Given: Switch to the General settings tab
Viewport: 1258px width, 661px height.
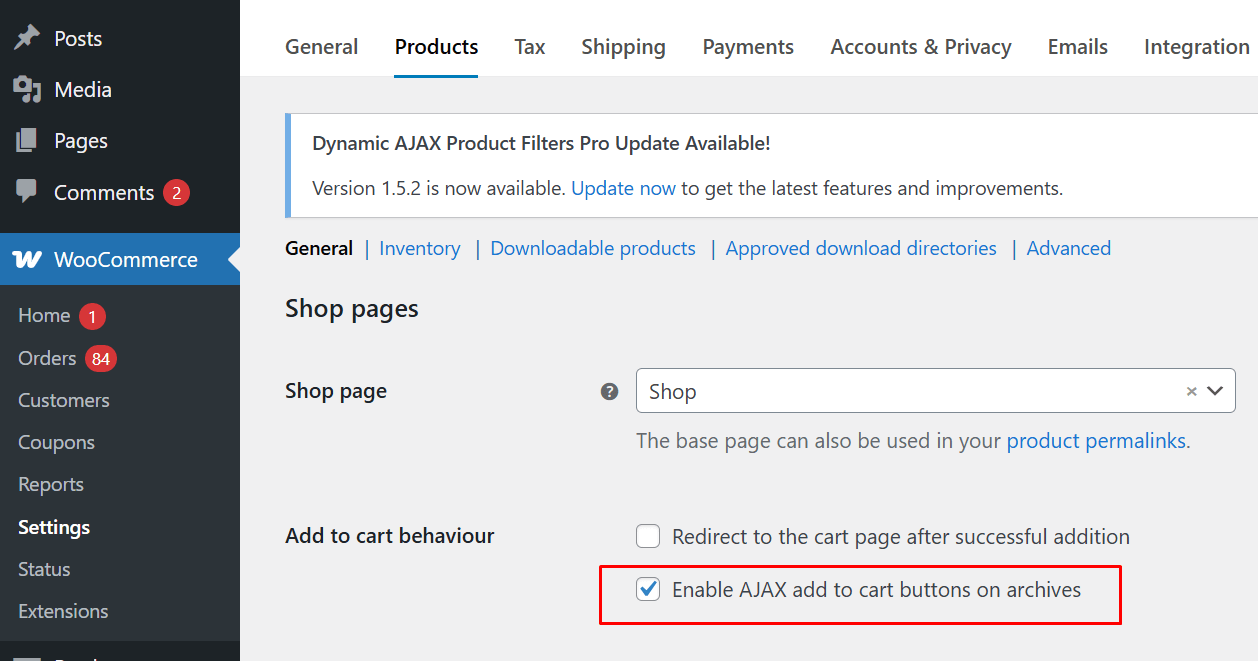Looking at the screenshot, I should click(321, 47).
